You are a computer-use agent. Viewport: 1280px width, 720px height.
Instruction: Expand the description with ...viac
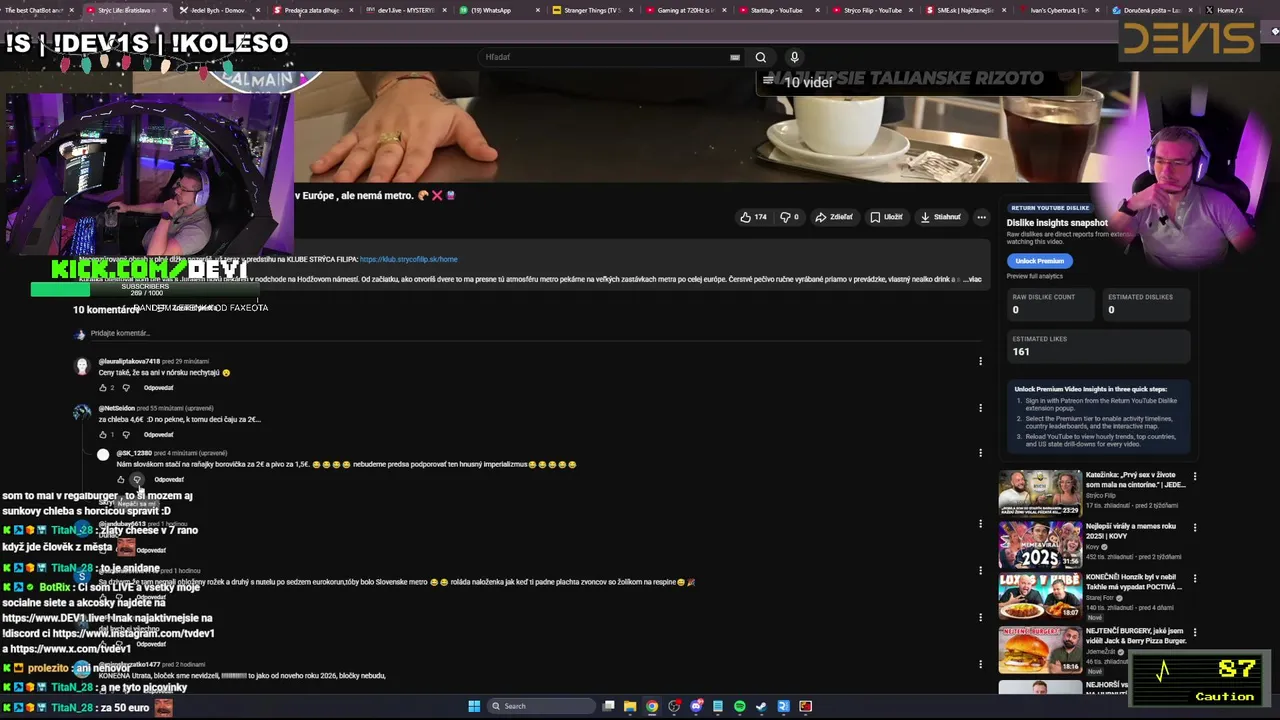click(x=972, y=279)
